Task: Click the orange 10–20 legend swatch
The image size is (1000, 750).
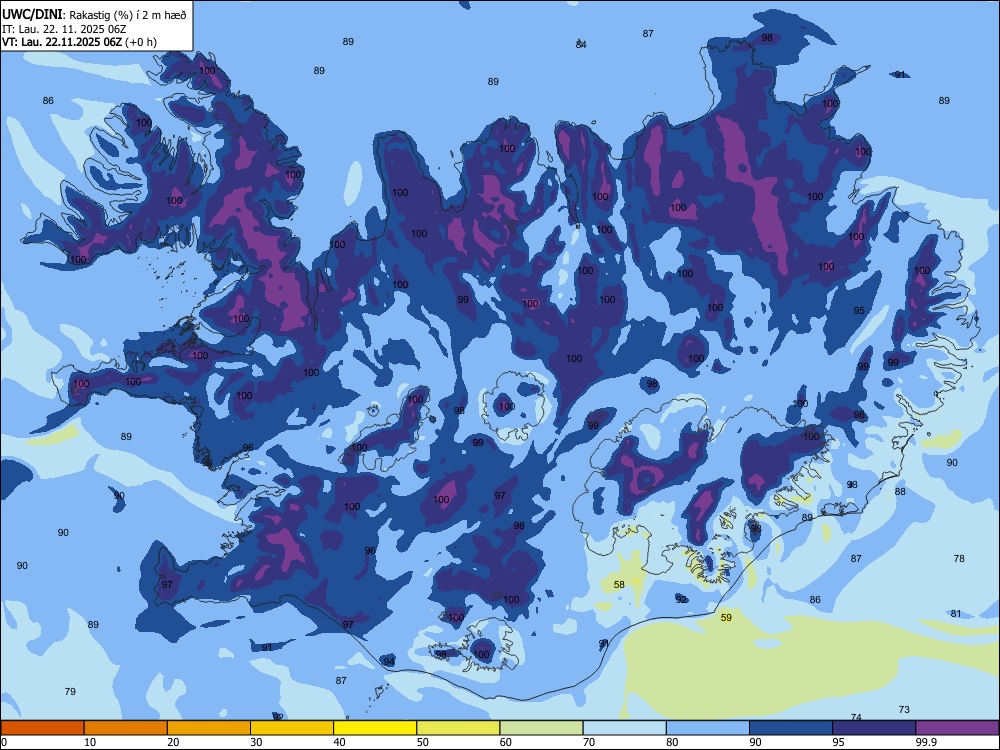Action: pyautogui.click(x=126, y=728)
